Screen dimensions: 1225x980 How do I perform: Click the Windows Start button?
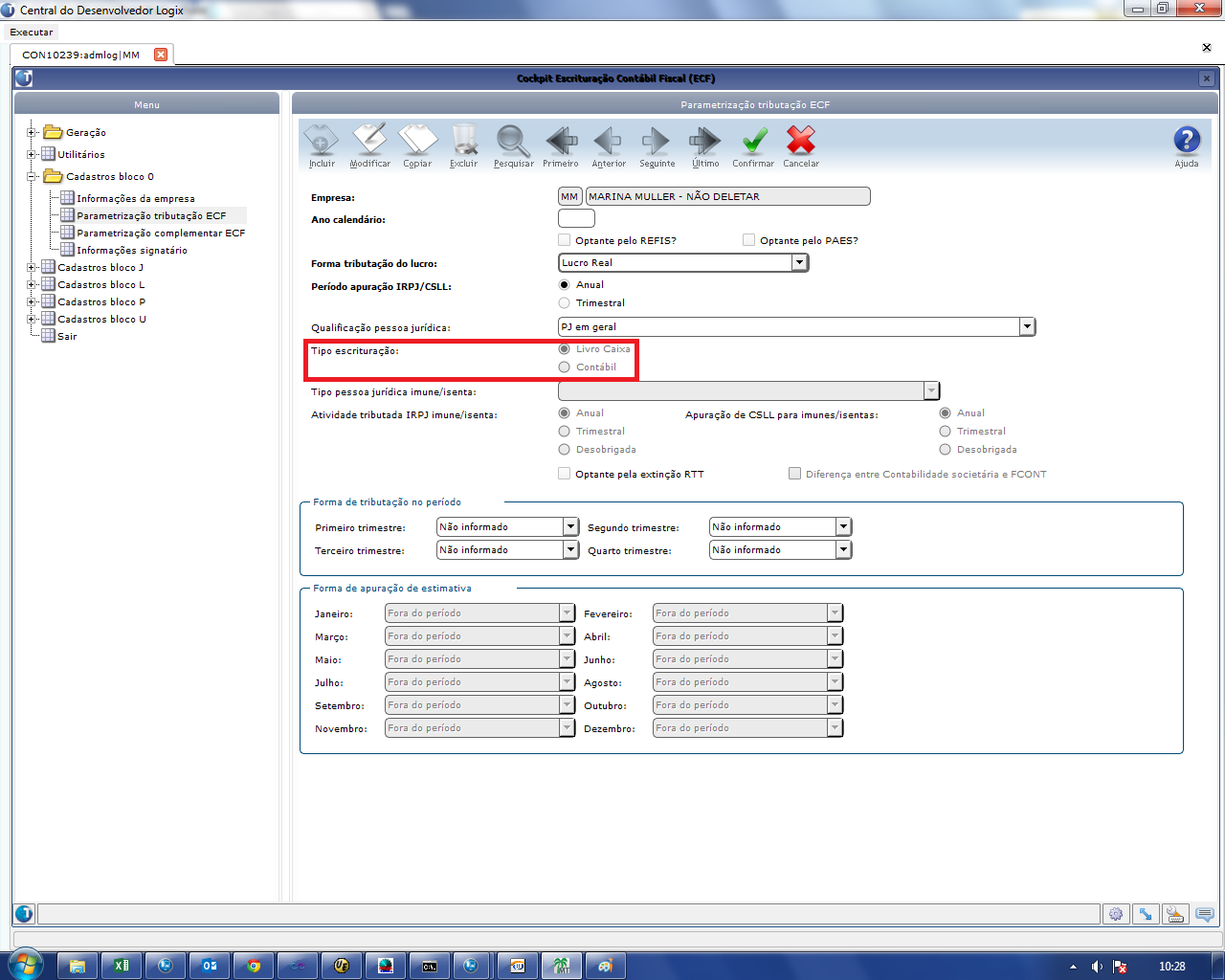(26, 965)
